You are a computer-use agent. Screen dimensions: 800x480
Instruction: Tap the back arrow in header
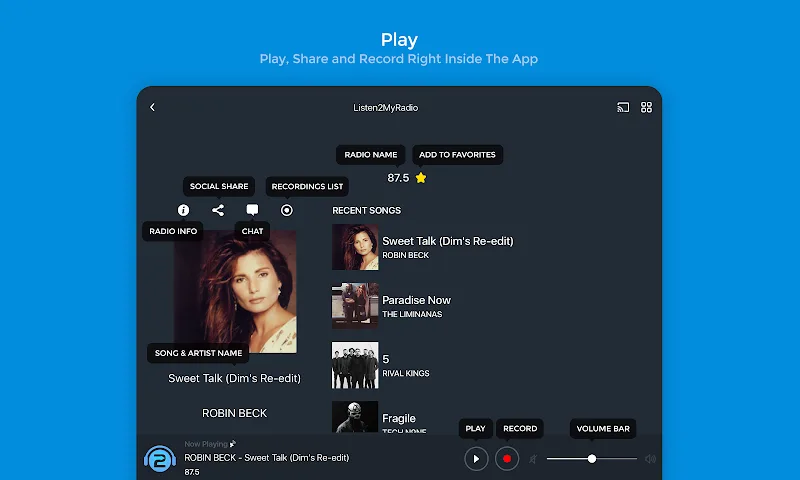click(152, 107)
